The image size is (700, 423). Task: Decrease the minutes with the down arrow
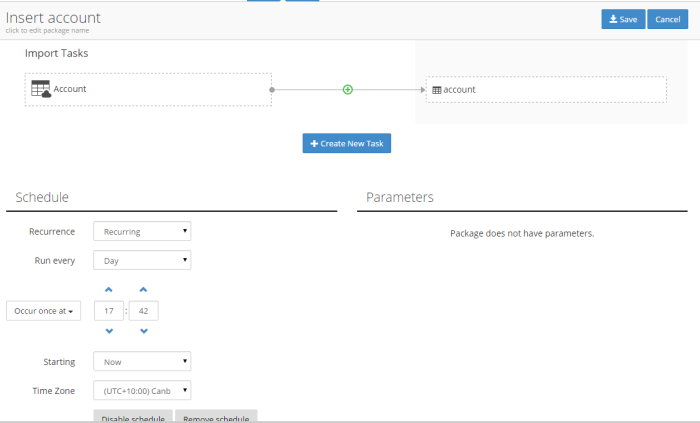coord(144,331)
